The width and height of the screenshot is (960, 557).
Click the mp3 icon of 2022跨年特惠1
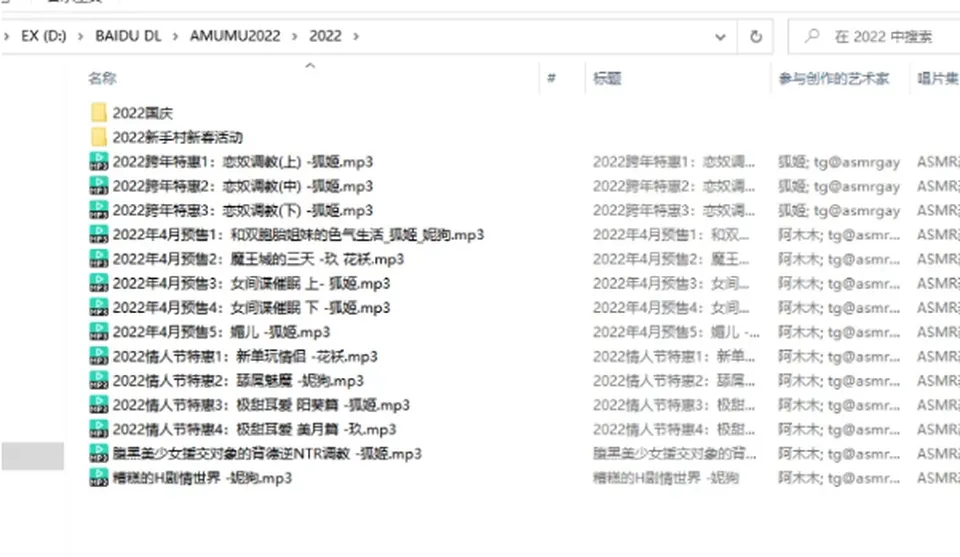99,162
